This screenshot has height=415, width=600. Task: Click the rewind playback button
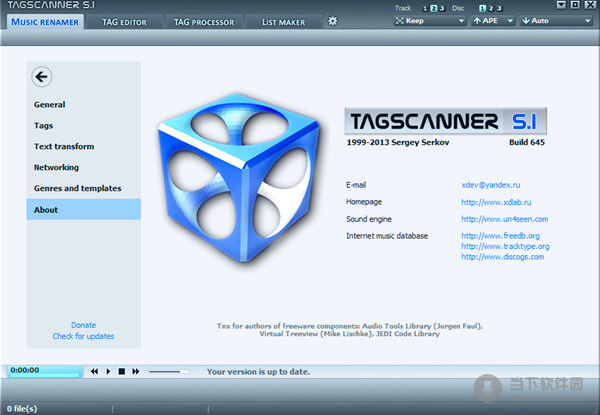(x=94, y=371)
